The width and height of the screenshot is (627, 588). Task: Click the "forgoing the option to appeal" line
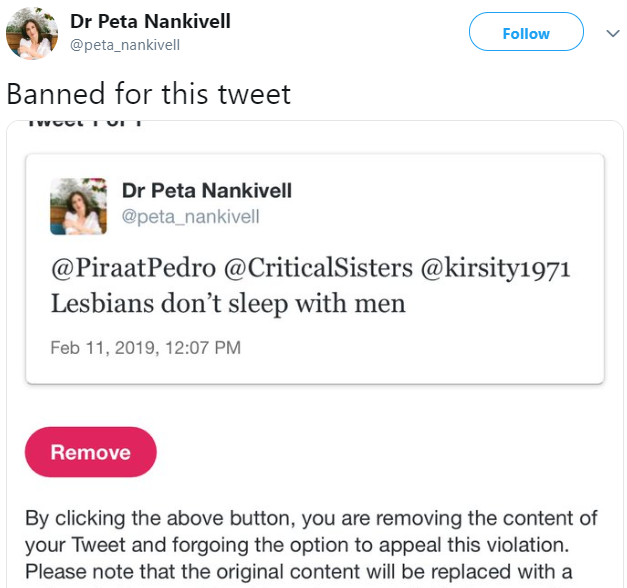[312, 546]
